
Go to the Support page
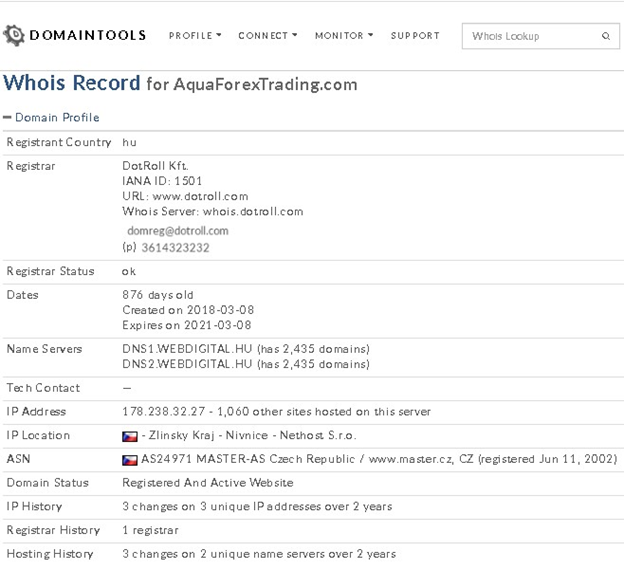click(415, 35)
